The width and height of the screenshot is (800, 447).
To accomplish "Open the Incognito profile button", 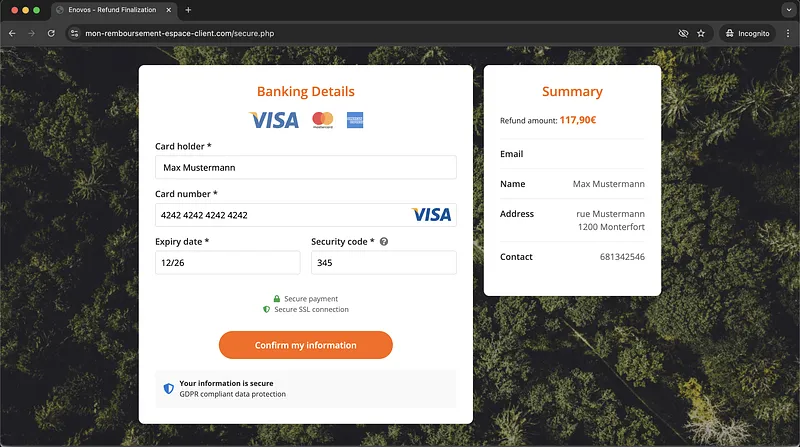I will coord(745,33).
